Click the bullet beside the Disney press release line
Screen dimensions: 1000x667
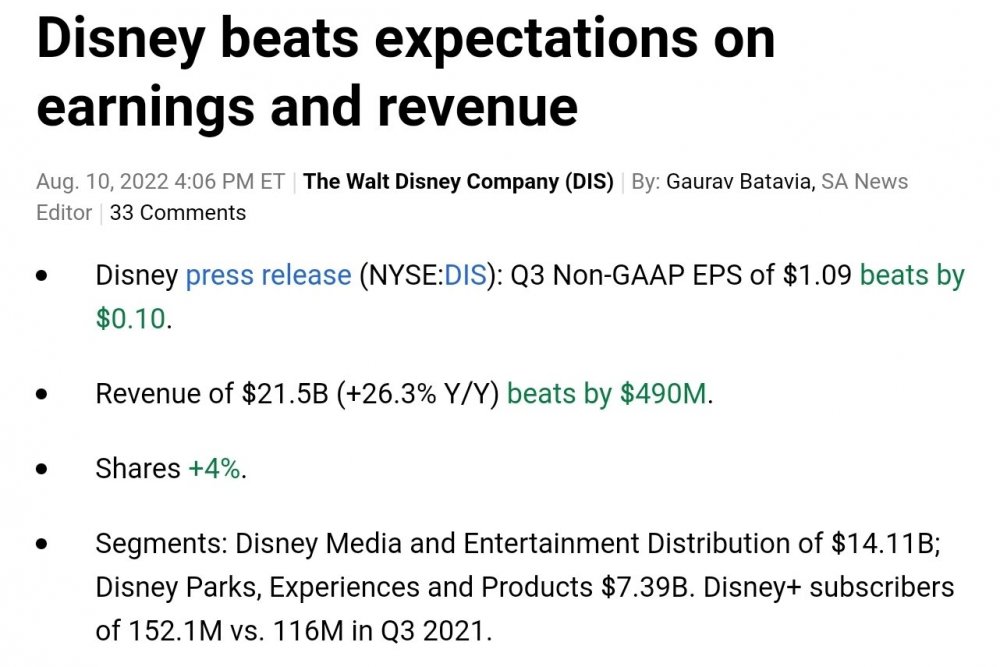pos(42,277)
